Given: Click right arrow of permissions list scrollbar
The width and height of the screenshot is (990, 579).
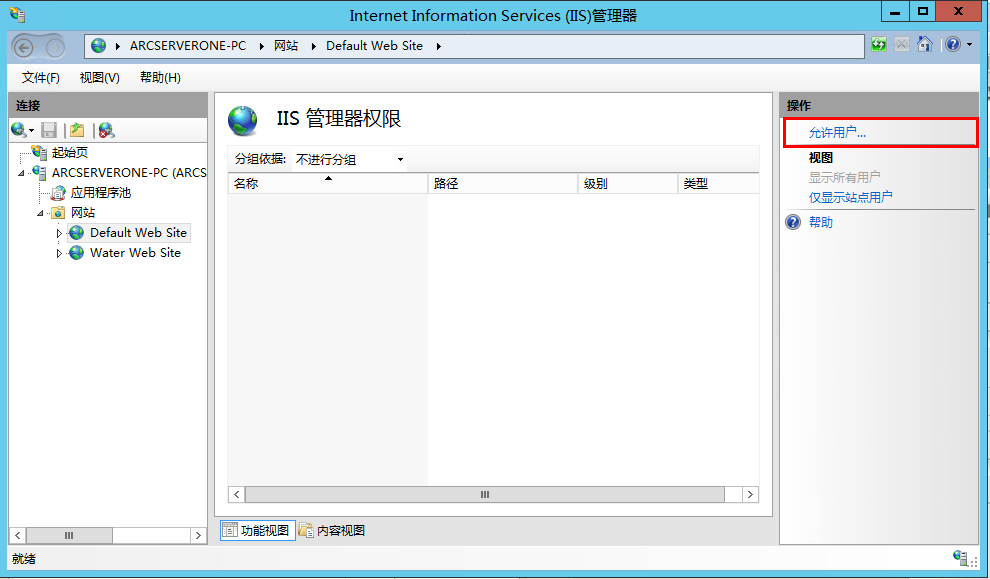Looking at the screenshot, I should [750, 494].
